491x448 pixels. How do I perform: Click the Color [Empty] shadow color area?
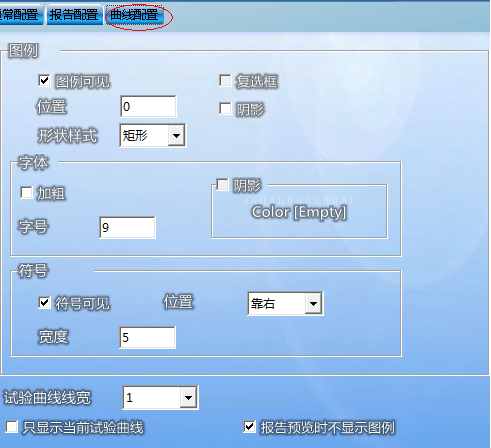point(299,212)
